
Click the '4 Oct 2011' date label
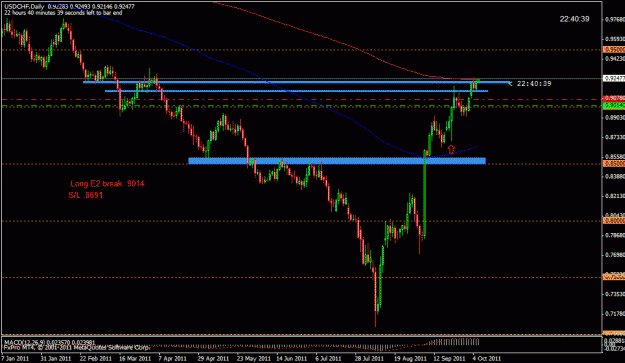point(487,358)
